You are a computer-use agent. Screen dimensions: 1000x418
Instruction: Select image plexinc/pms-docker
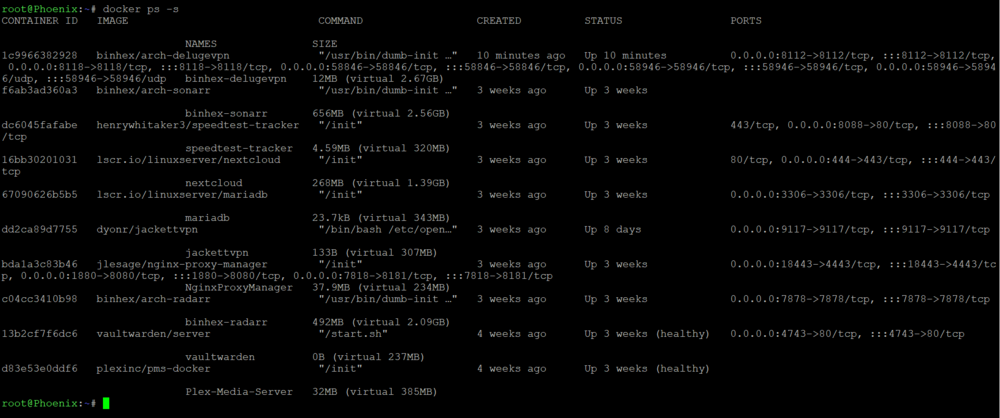[153, 368]
